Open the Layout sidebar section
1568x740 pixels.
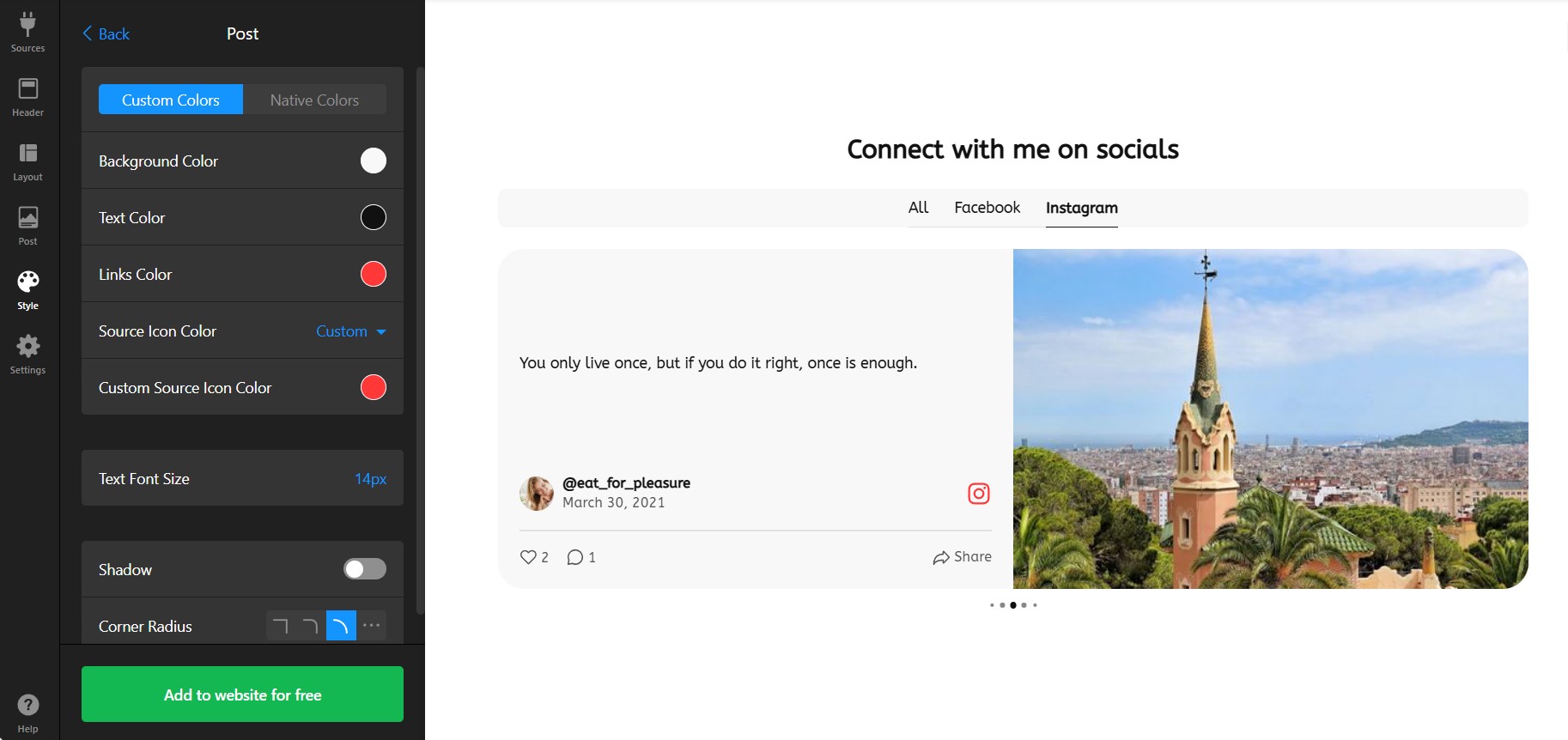[x=27, y=161]
